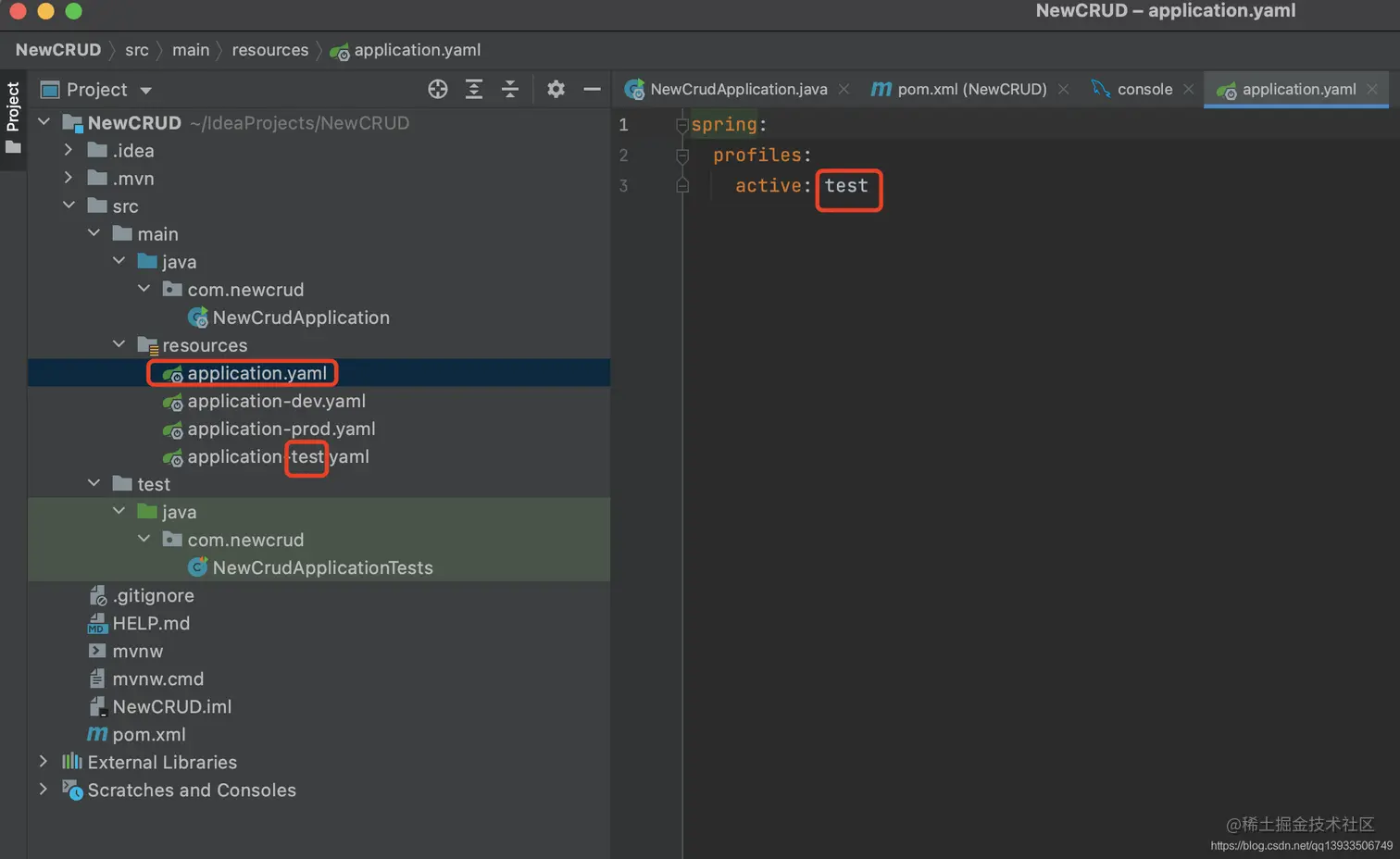
Task: Collapse the main folder
Action: tap(94, 233)
